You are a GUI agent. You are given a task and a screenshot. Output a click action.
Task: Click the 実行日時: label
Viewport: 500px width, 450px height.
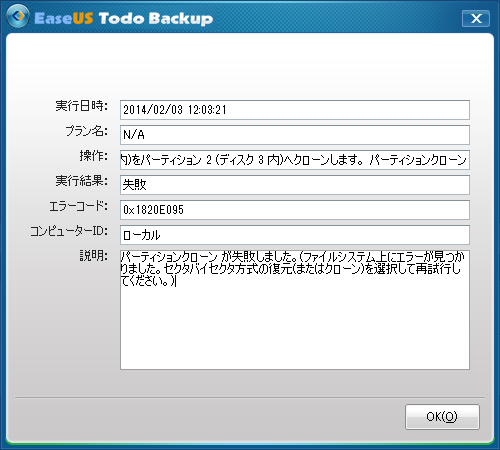coord(82,106)
